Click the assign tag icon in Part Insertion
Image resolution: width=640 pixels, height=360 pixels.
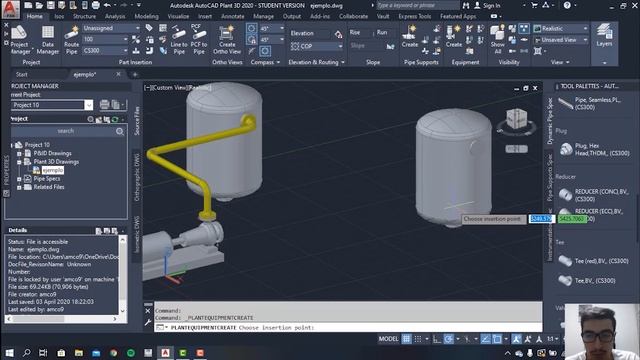point(149,28)
